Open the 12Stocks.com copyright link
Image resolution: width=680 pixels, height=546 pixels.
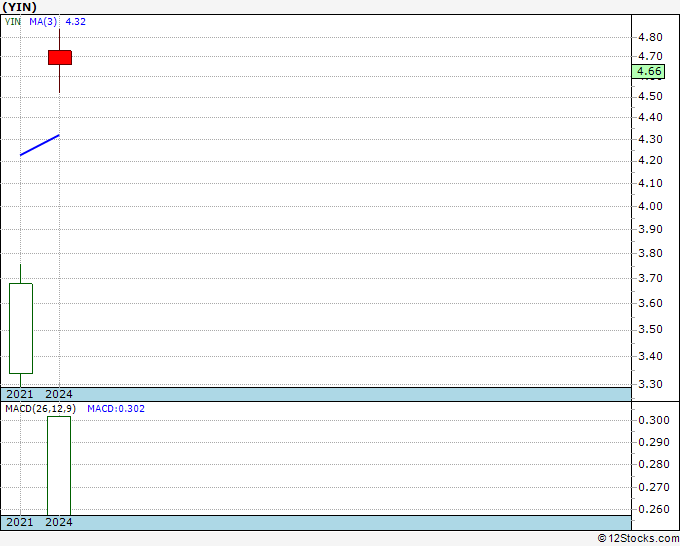pyautogui.click(x=638, y=539)
